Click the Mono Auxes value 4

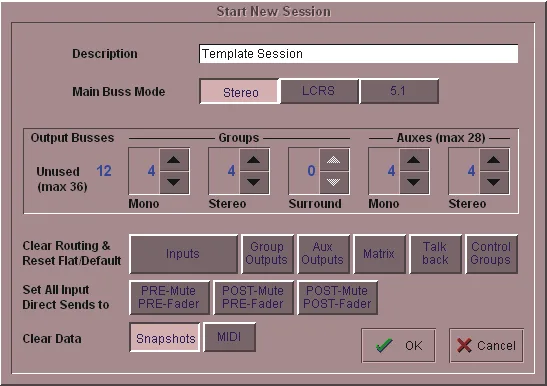pyautogui.click(x=391, y=171)
